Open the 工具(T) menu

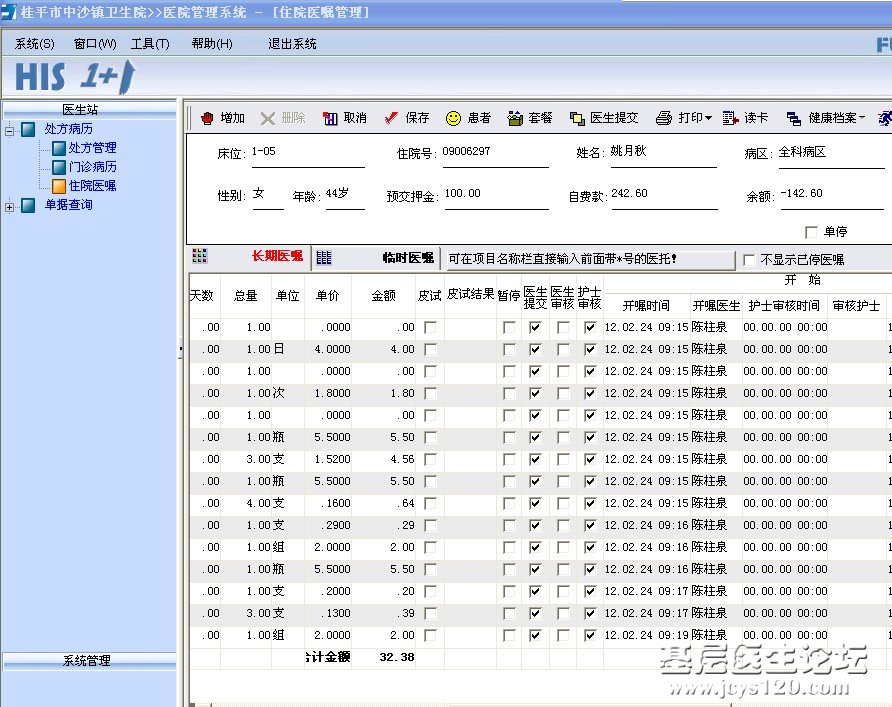(x=150, y=44)
